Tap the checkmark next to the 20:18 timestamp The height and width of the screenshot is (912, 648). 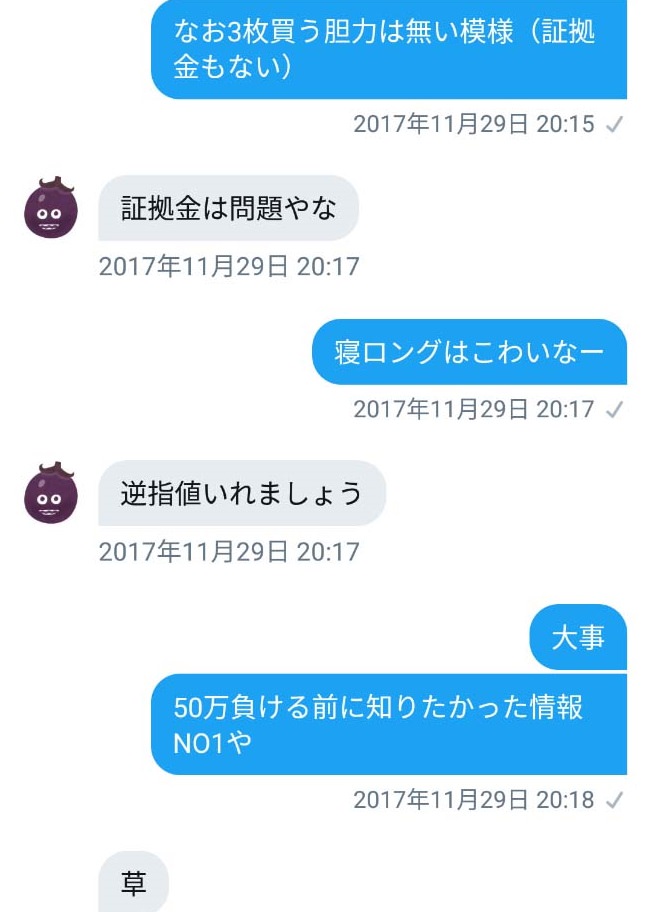pos(614,800)
